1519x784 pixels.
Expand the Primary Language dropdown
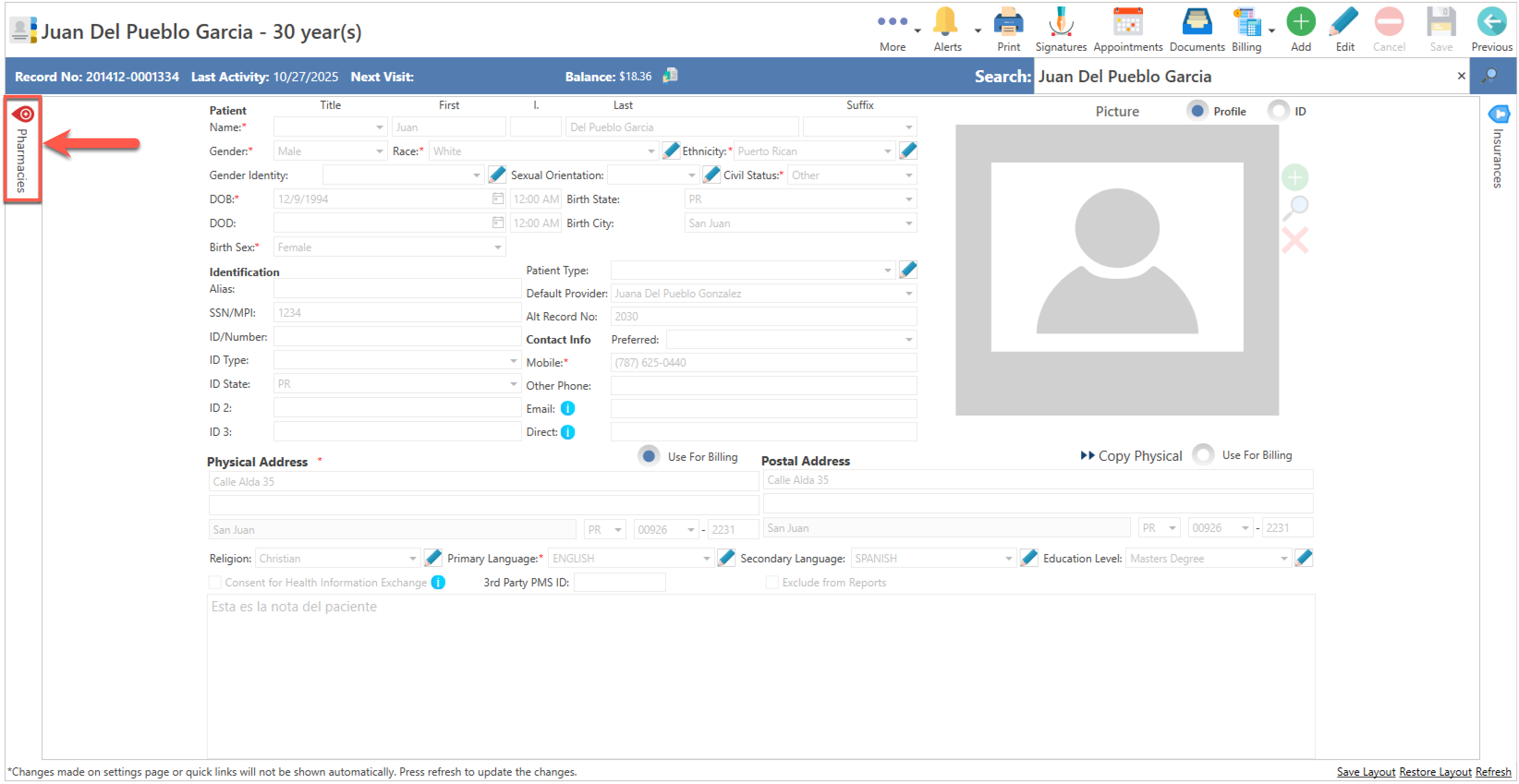point(706,558)
